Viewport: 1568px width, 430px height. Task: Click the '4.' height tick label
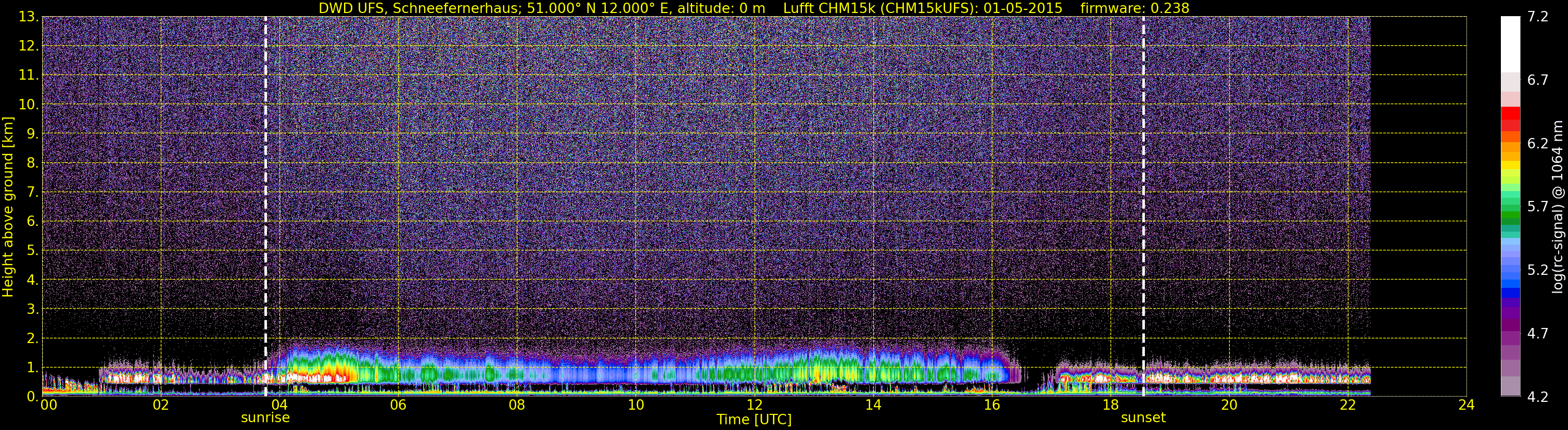point(32,280)
